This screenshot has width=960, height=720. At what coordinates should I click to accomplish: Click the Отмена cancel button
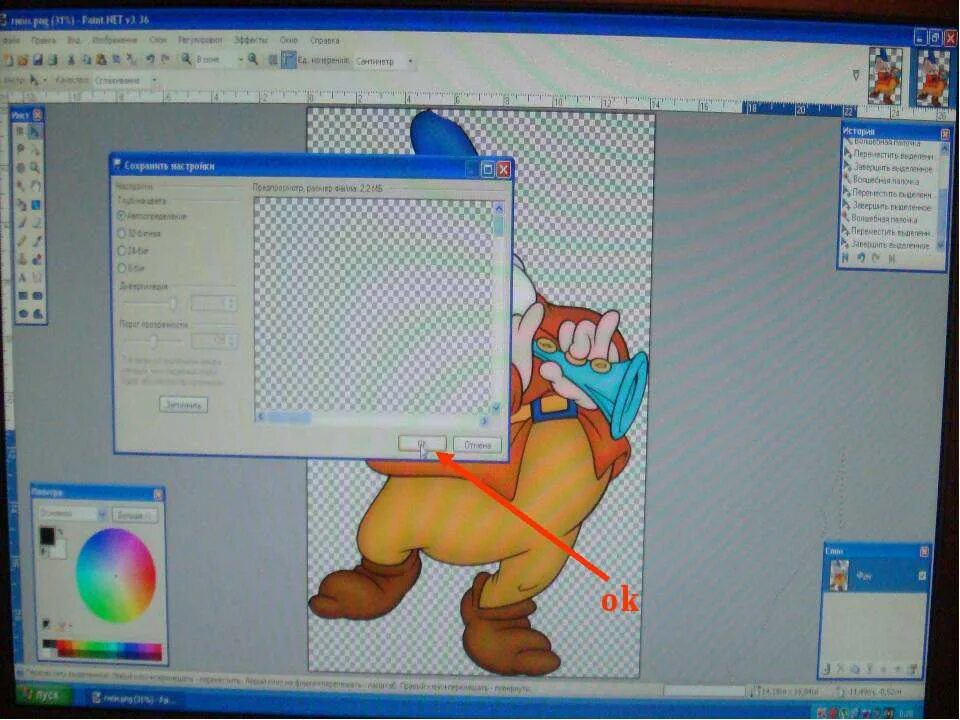tap(477, 445)
